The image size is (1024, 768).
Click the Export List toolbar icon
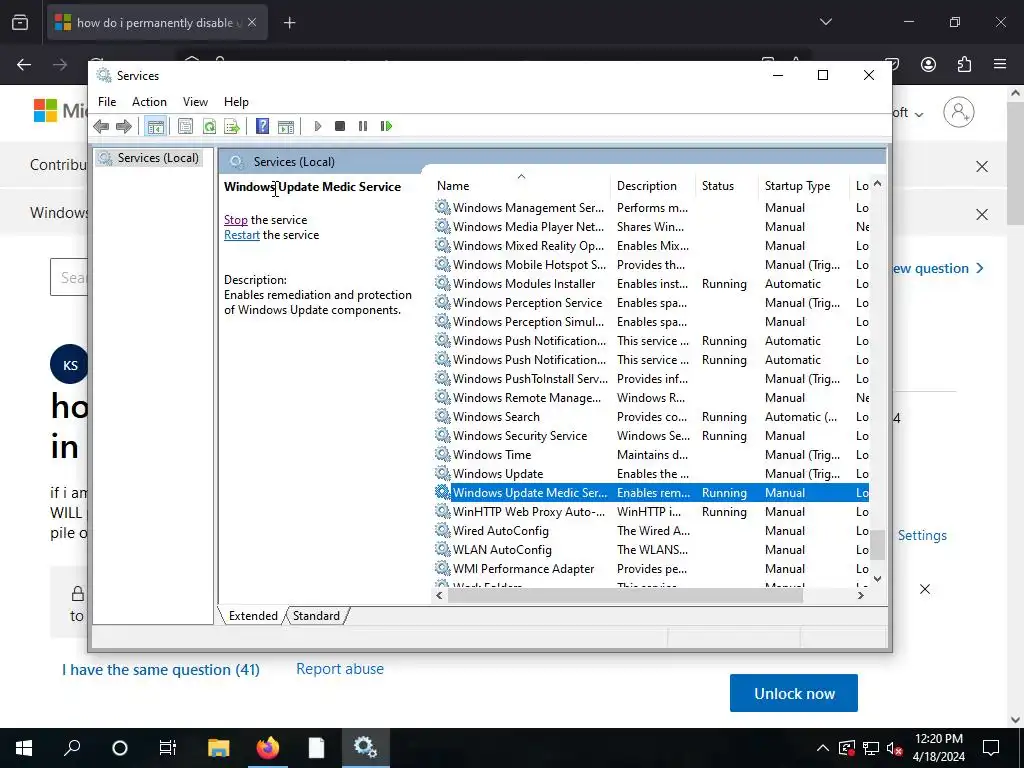pos(232,126)
